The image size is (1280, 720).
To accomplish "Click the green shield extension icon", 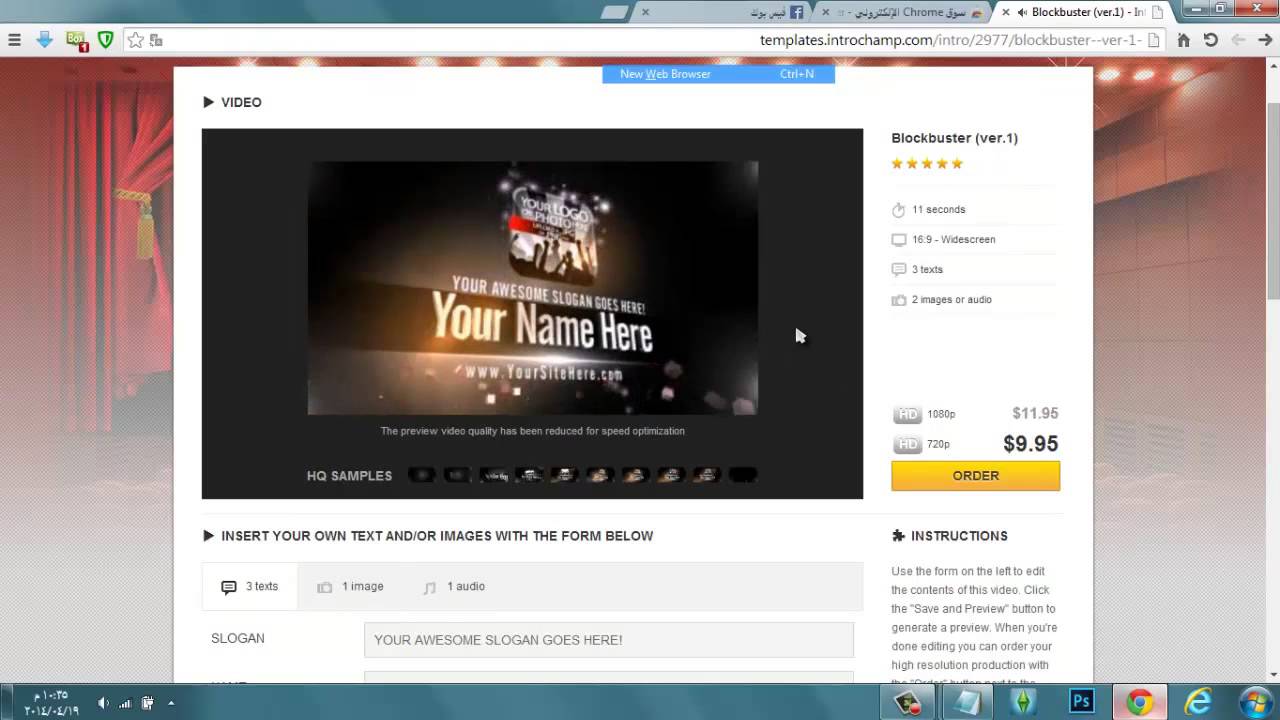I will 105,40.
